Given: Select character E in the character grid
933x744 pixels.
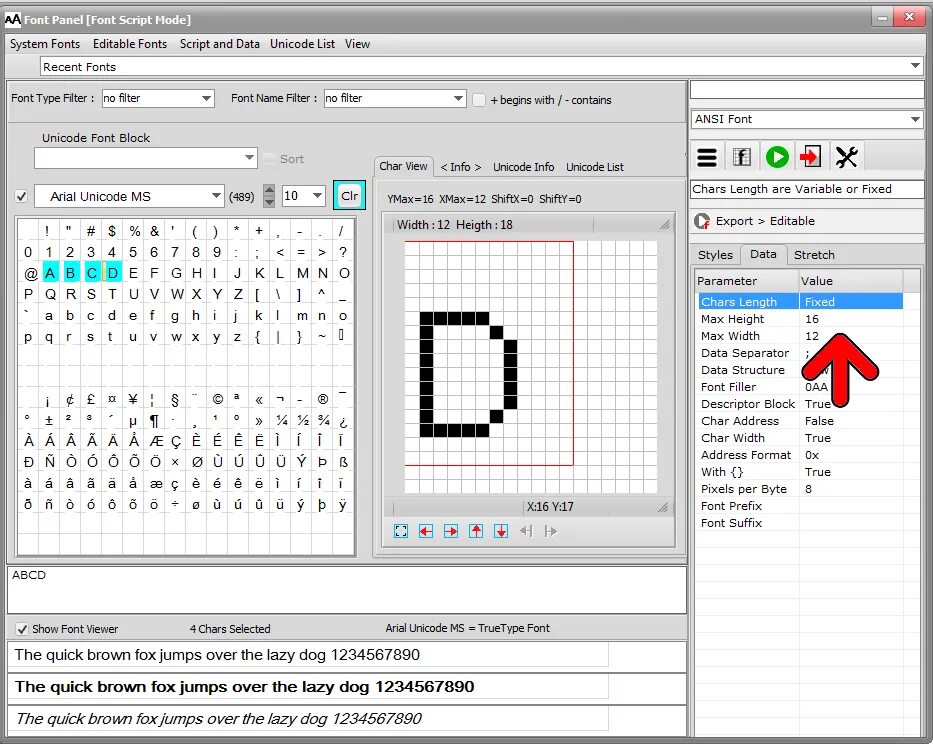Looking at the screenshot, I should coord(133,273).
